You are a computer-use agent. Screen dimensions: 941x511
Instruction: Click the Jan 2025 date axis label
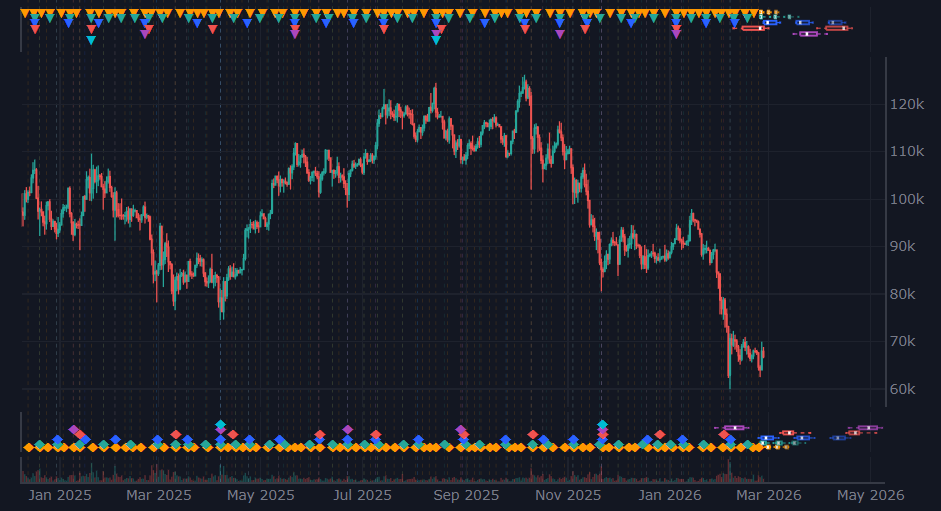click(60, 495)
